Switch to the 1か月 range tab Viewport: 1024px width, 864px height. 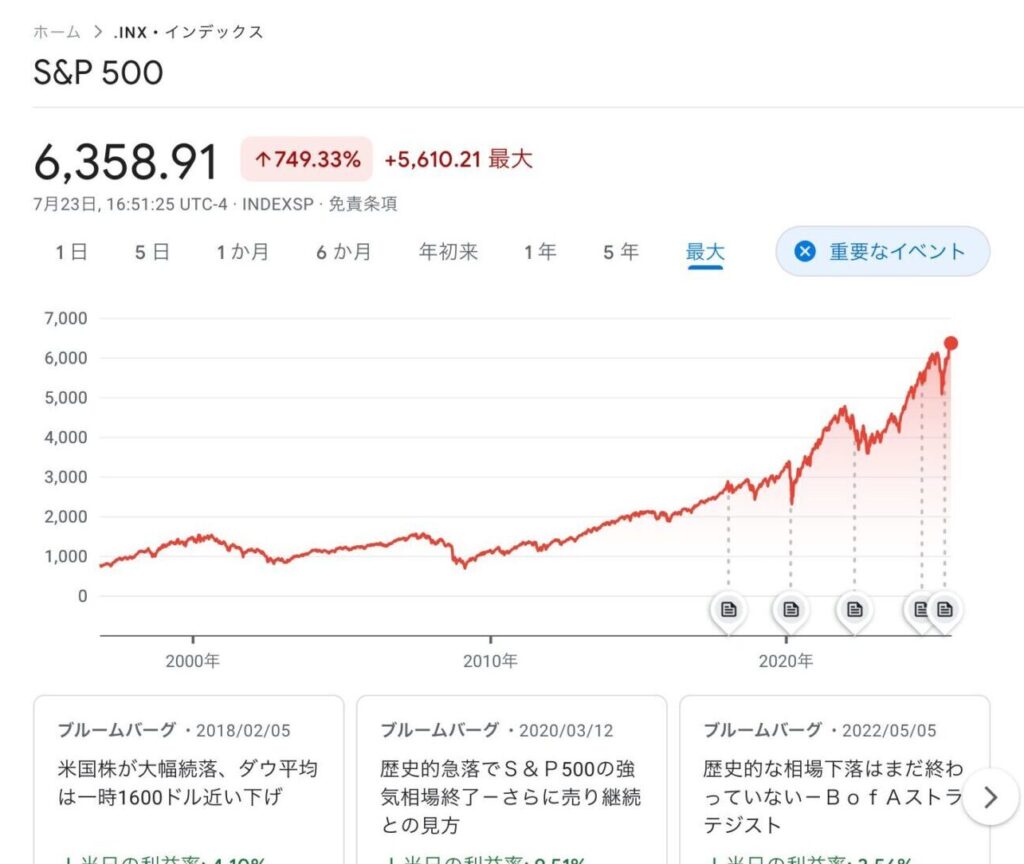tap(243, 252)
